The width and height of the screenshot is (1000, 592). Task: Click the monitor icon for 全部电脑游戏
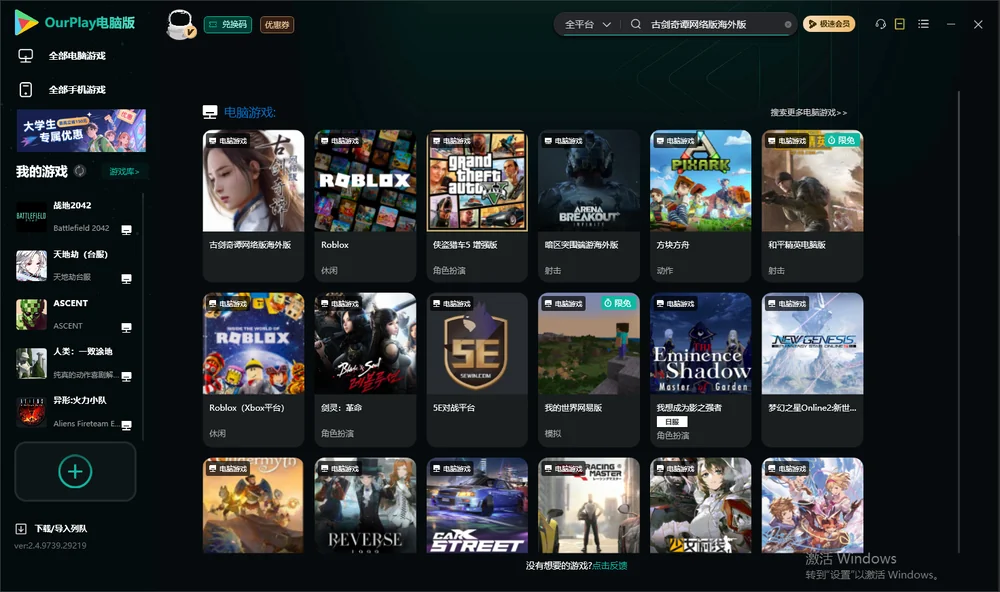[26, 56]
